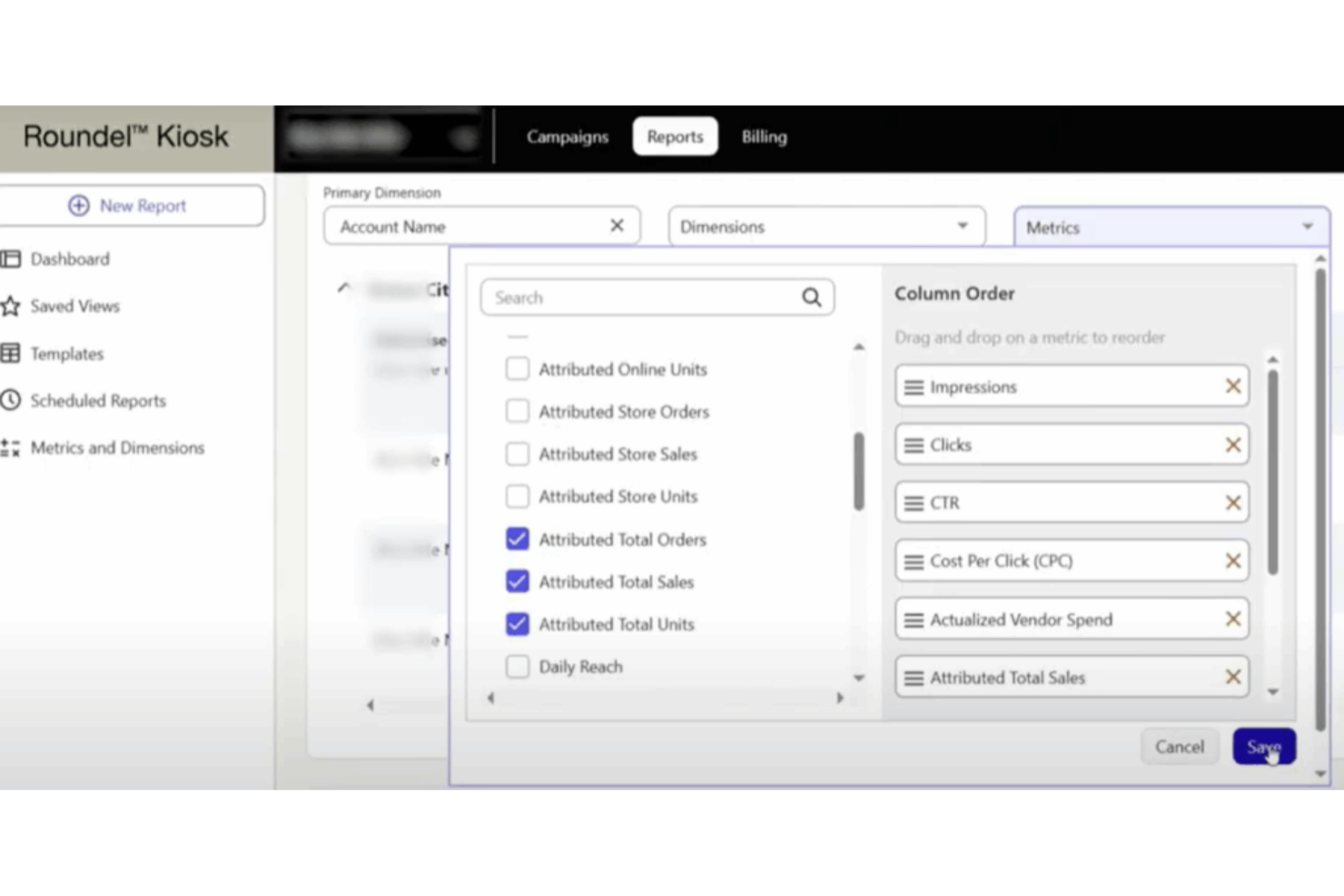Switch to the Campaigns tab
Viewport: 1344px width, 896px height.
567,136
